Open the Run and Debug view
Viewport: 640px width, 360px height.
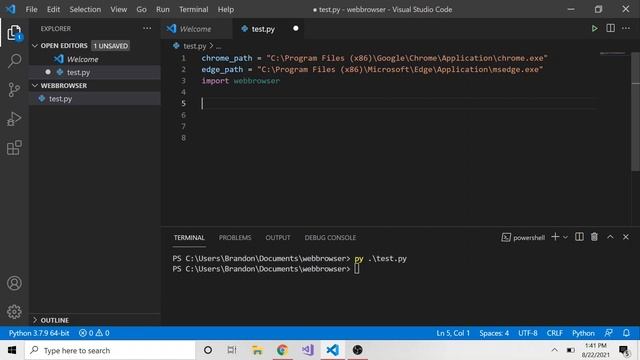click(14, 119)
